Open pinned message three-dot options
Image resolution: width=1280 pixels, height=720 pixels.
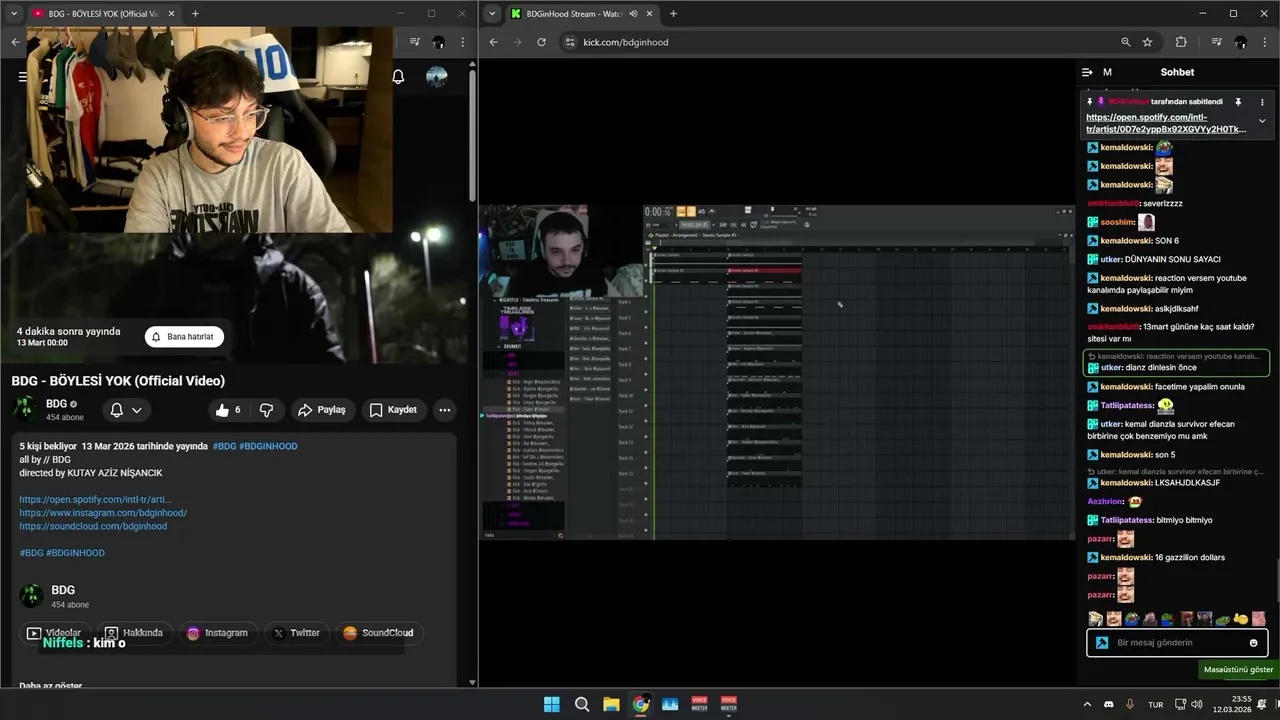[x=1262, y=102]
